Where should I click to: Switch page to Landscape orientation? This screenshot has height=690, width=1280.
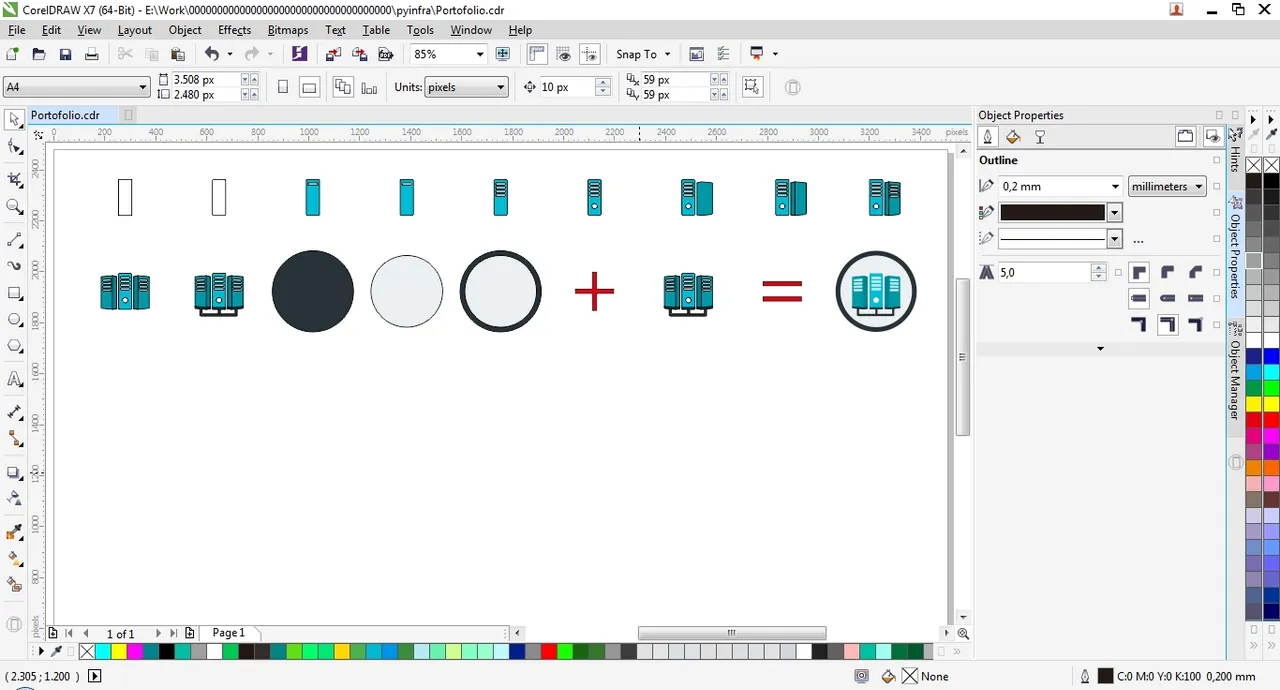point(309,87)
